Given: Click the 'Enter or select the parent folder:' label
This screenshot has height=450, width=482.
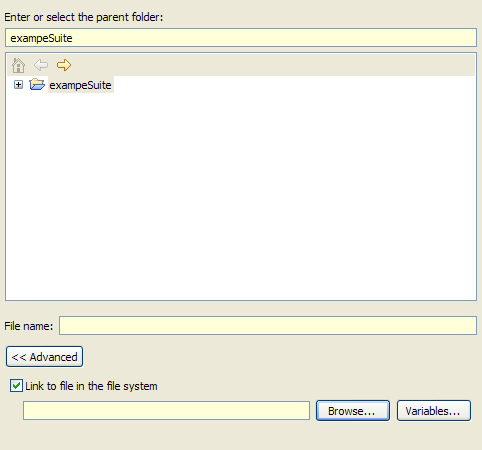Looking at the screenshot, I should (84, 17).
